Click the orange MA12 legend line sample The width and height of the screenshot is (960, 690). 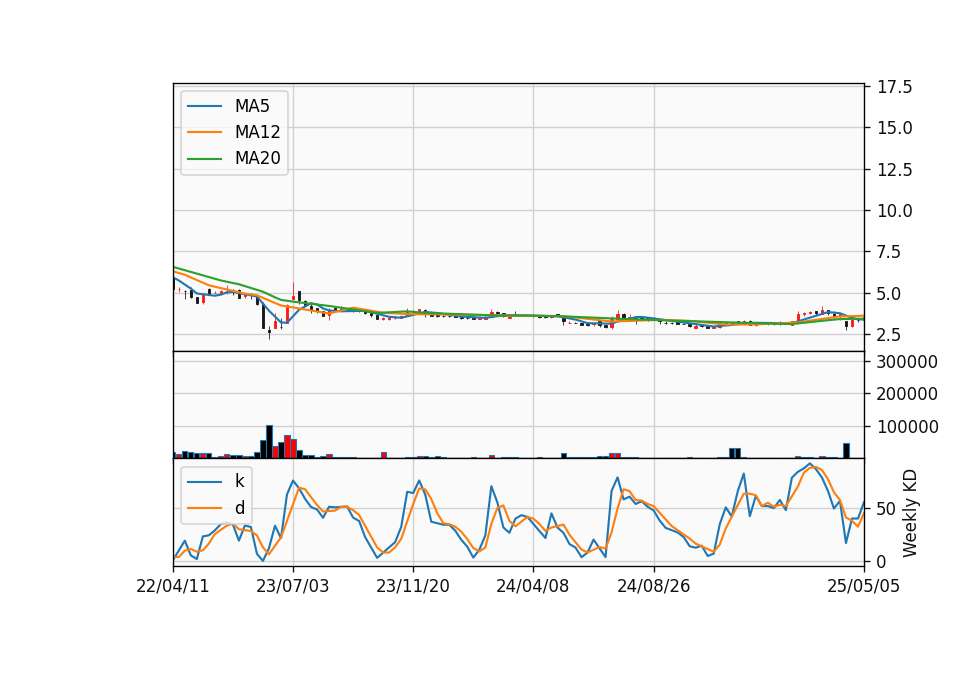[204, 132]
